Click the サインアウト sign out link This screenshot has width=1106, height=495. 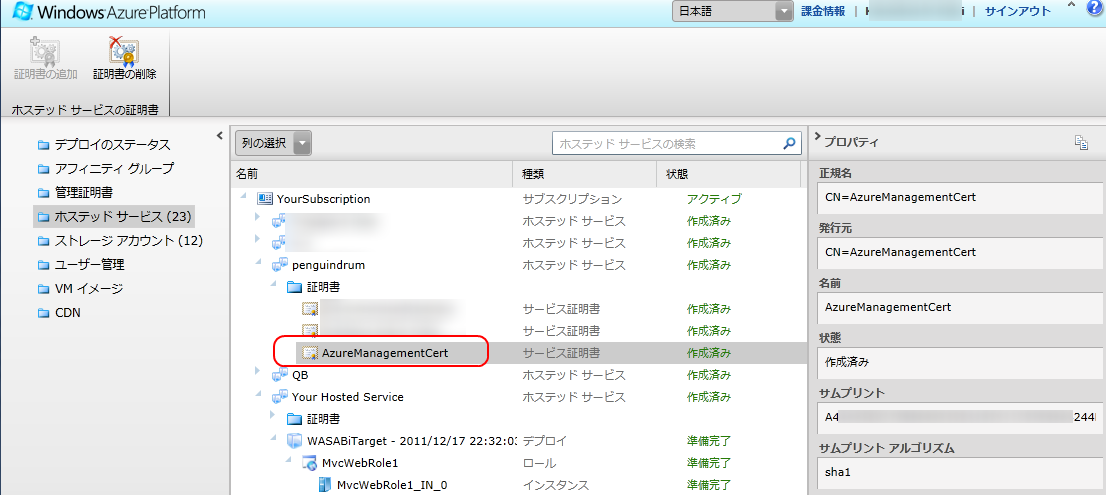[1018, 11]
